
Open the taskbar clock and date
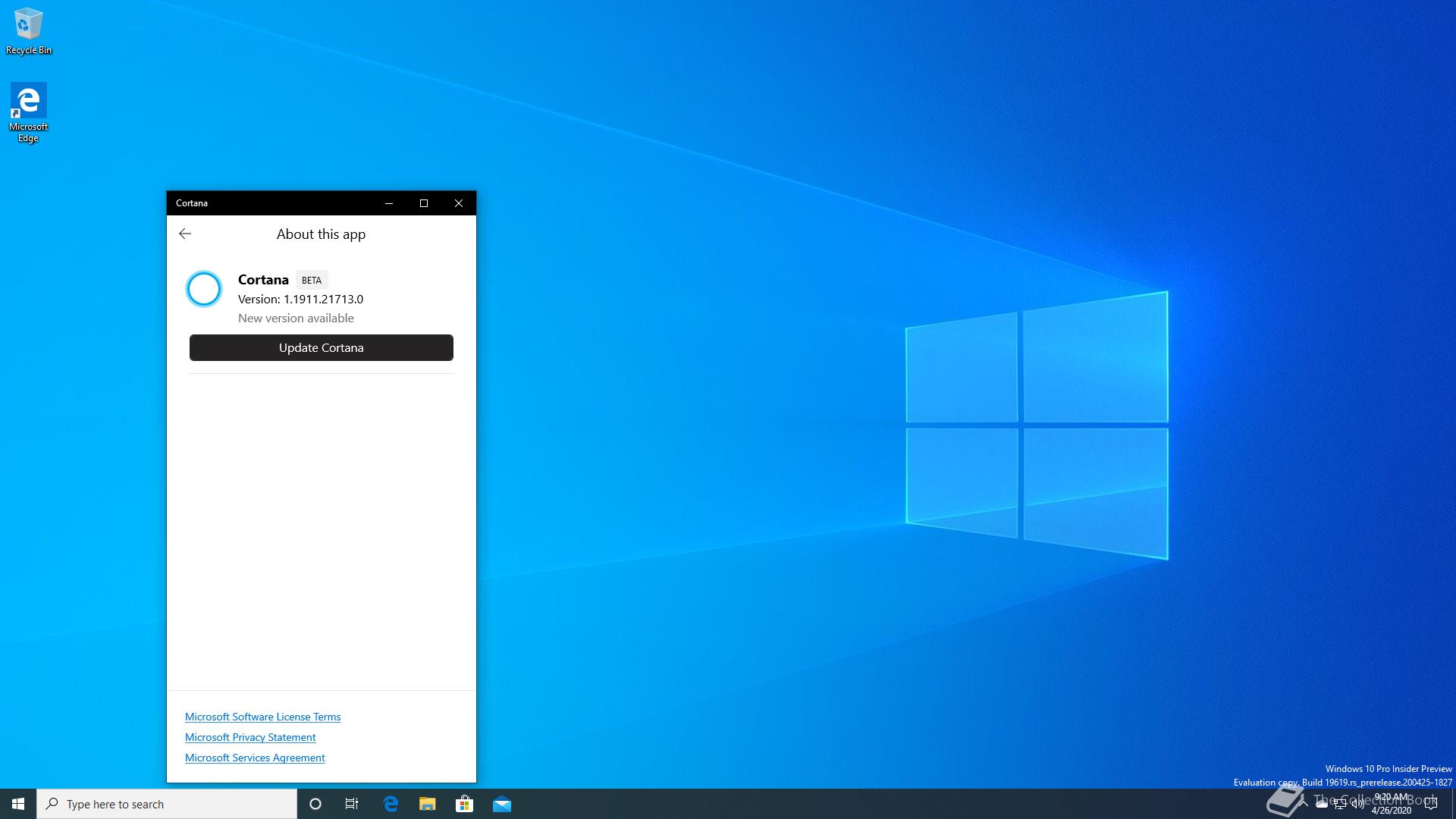point(1391,804)
